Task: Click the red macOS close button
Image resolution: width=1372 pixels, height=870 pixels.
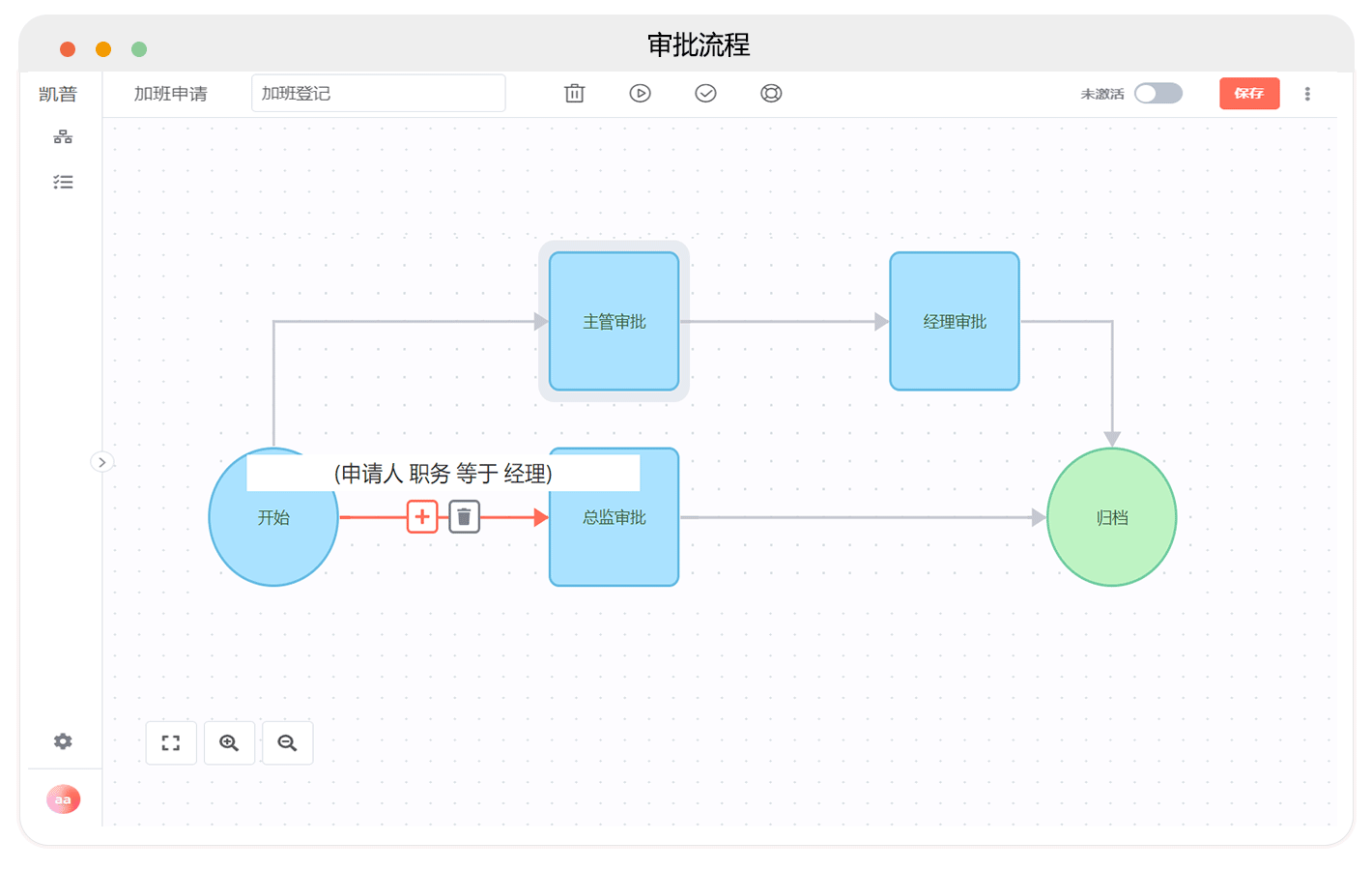Action: click(68, 49)
